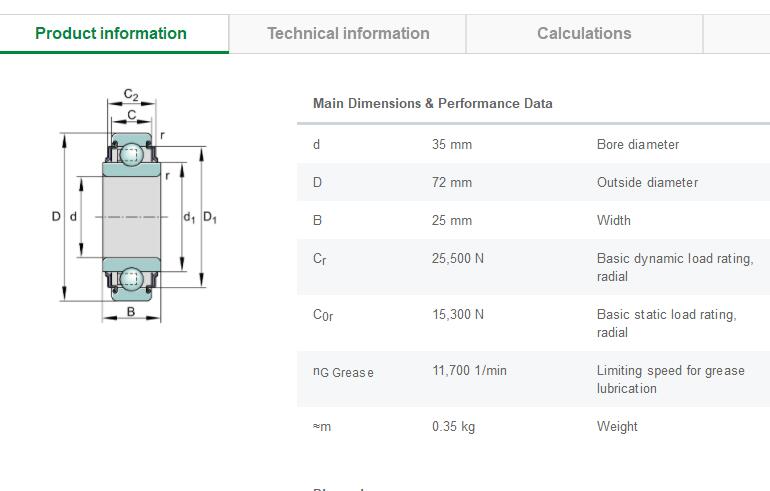Click the '≈m' symbol cell
The image size is (770, 491).
point(322,427)
